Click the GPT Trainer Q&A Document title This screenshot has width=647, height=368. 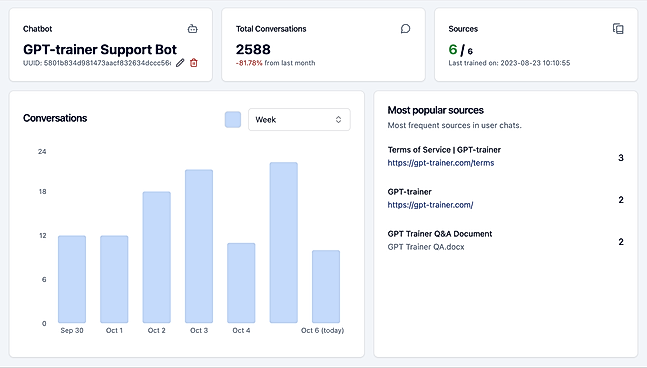click(440, 234)
